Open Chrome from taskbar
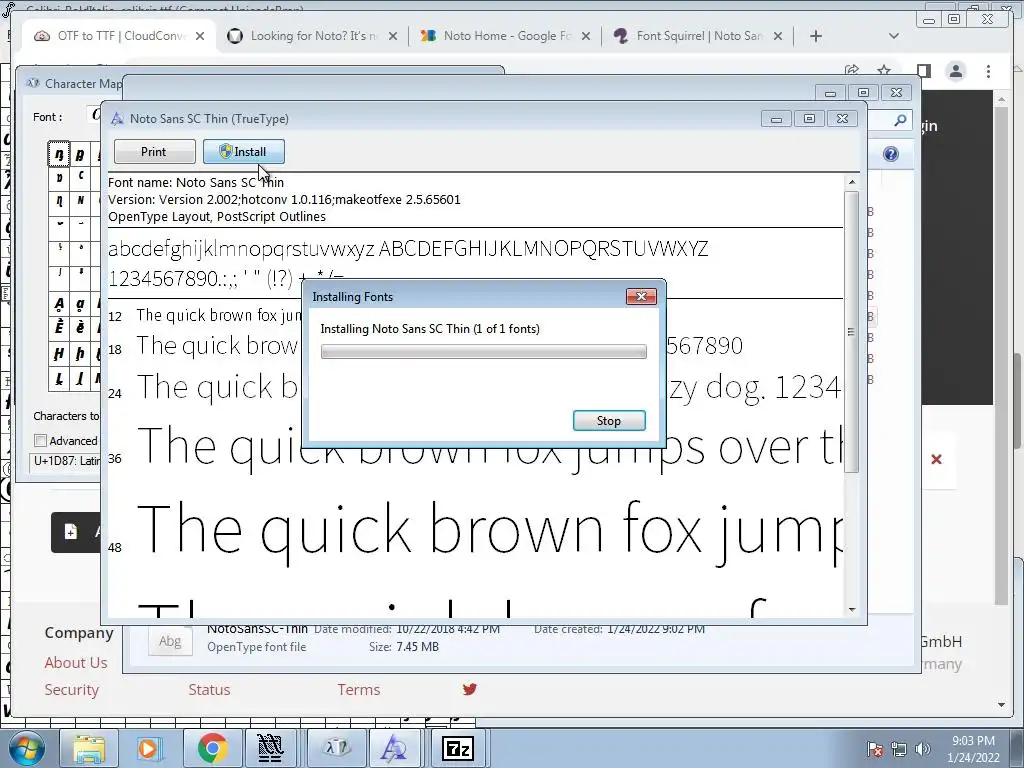 212,748
